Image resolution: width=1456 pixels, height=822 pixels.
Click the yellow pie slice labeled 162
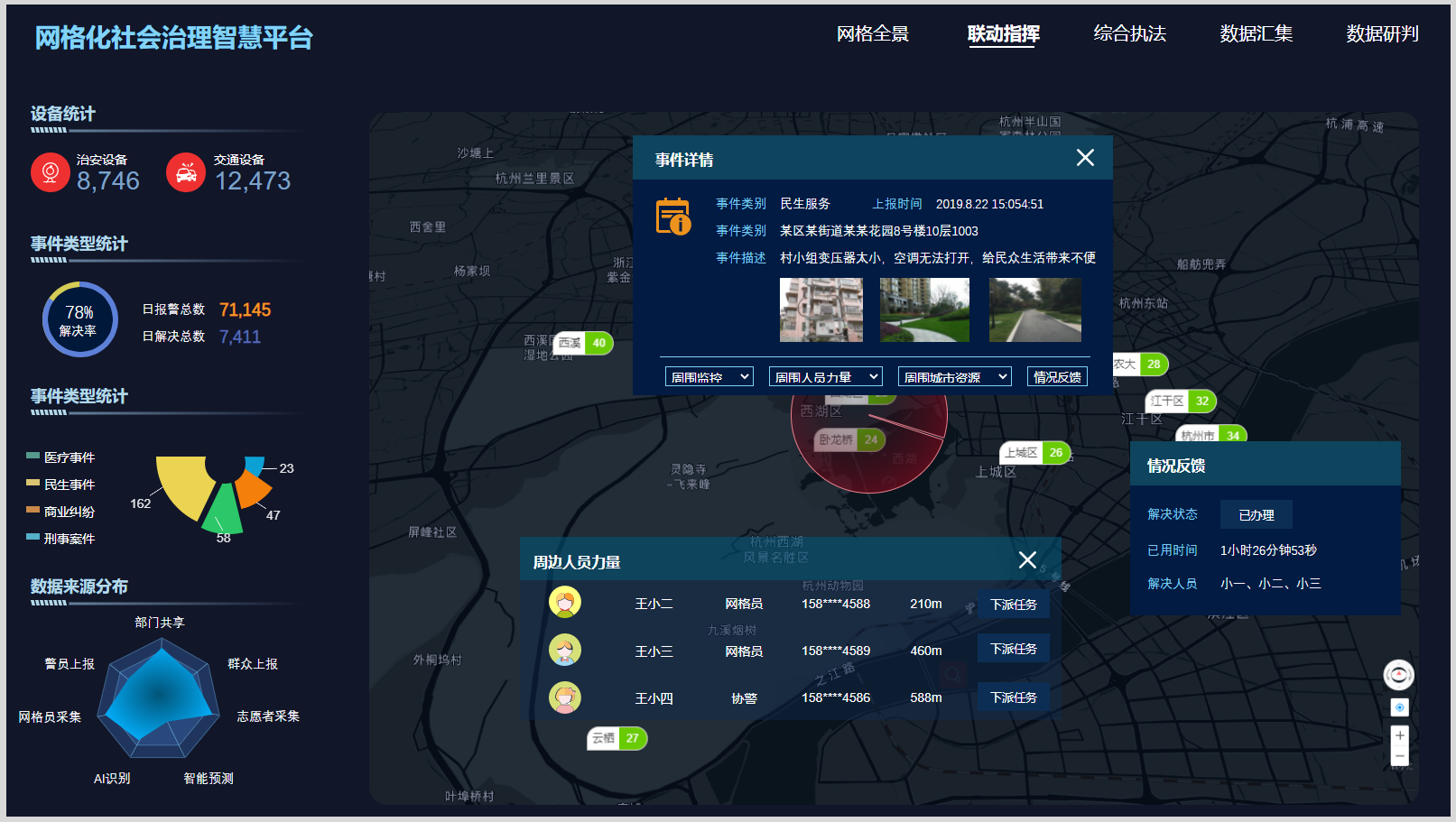(x=186, y=485)
